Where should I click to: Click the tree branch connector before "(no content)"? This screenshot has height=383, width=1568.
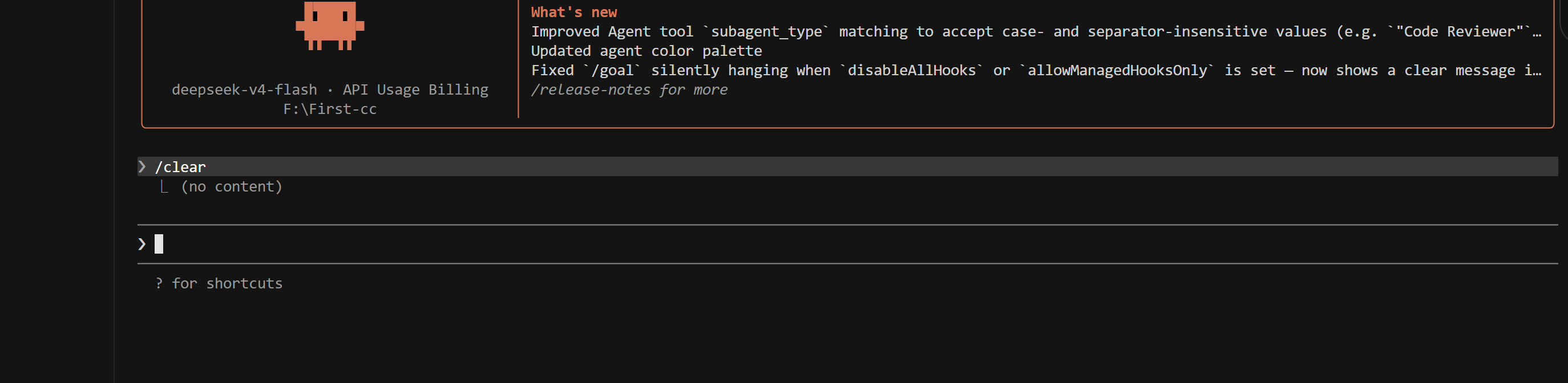[x=164, y=186]
